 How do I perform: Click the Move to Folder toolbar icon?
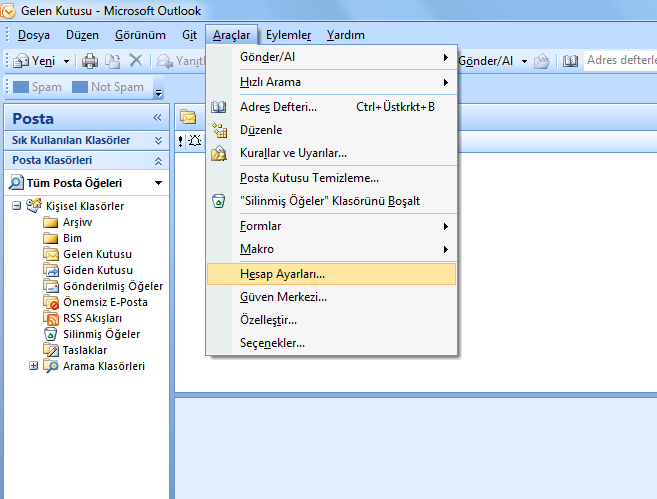pos(112,61)
